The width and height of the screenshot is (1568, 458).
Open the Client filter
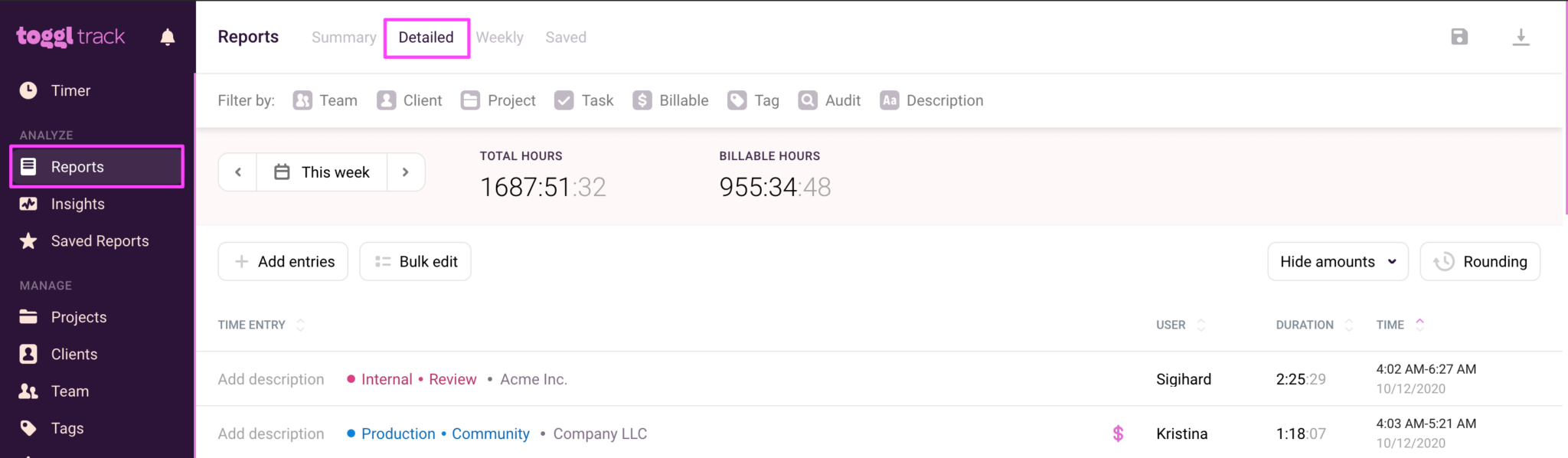coord(410,100)
